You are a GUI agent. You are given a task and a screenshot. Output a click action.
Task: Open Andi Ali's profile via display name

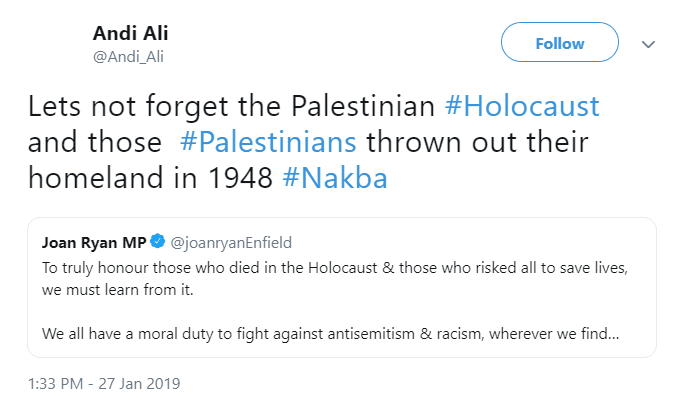click(x=130, y=33)
